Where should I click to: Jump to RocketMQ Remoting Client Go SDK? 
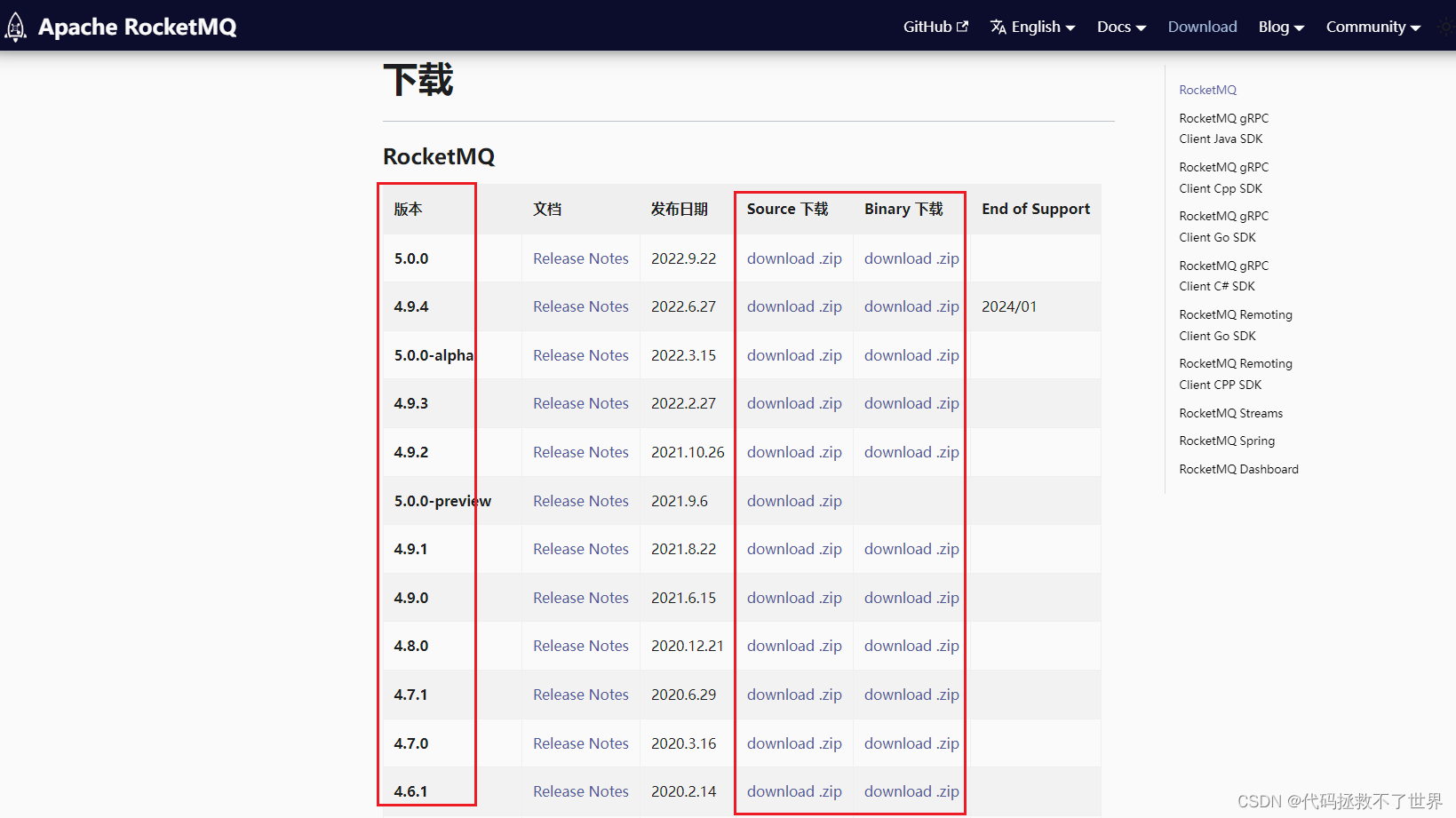click(x=1236, y=325)
